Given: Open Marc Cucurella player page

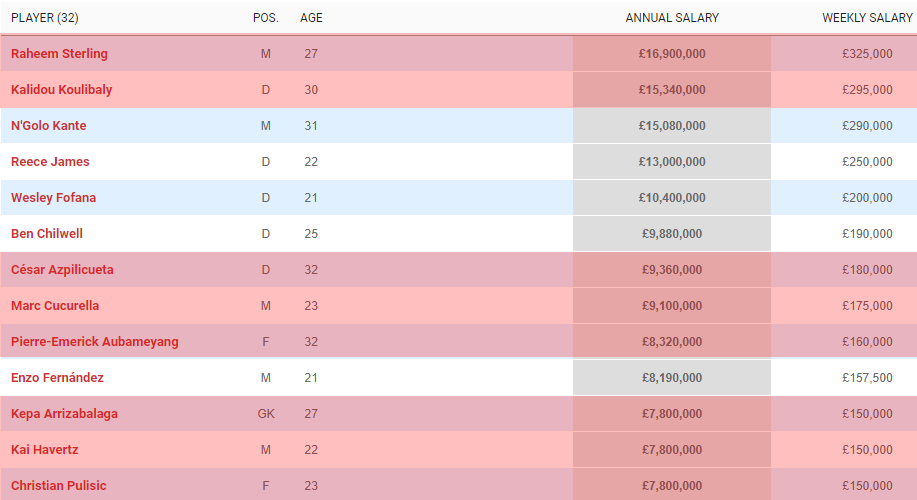Looking at the screenshot, I should [55, 305].
